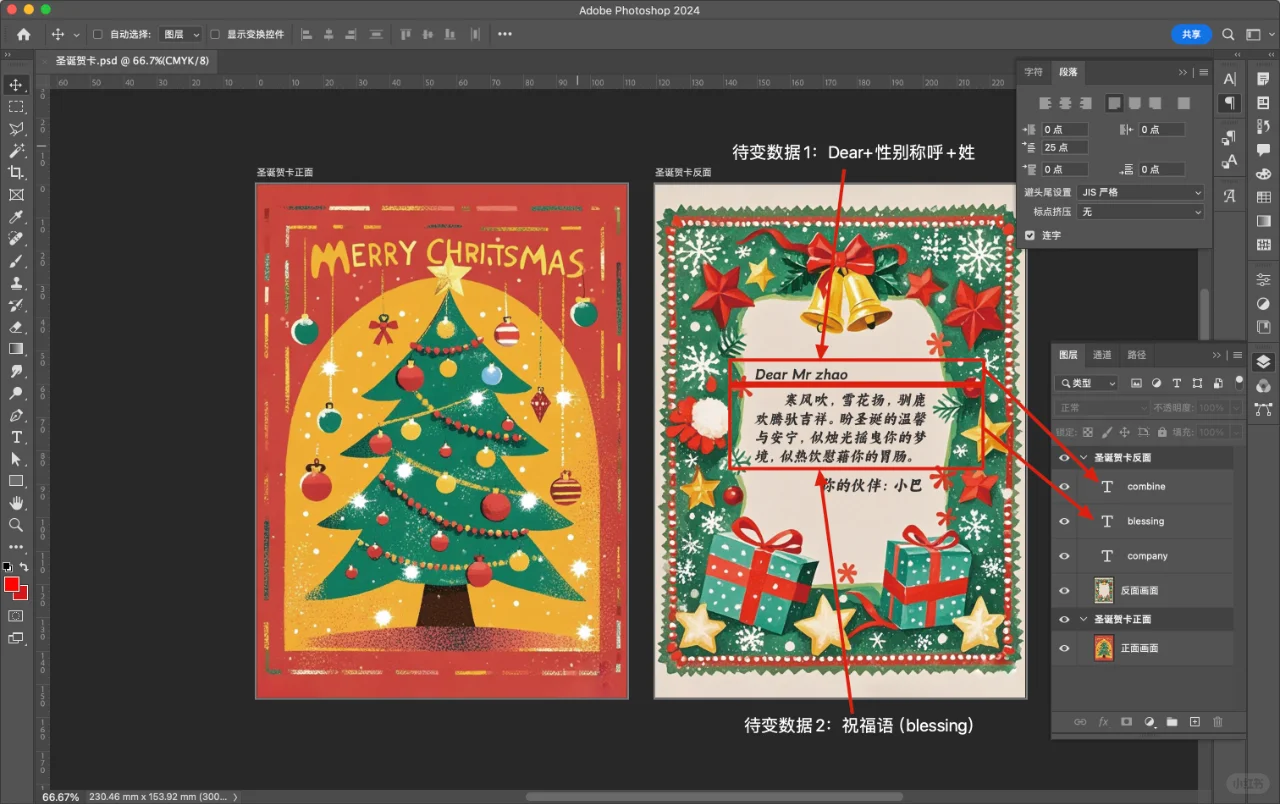Hide the blessing text layer
1280x804 pixels.
tap(1064, 521)
